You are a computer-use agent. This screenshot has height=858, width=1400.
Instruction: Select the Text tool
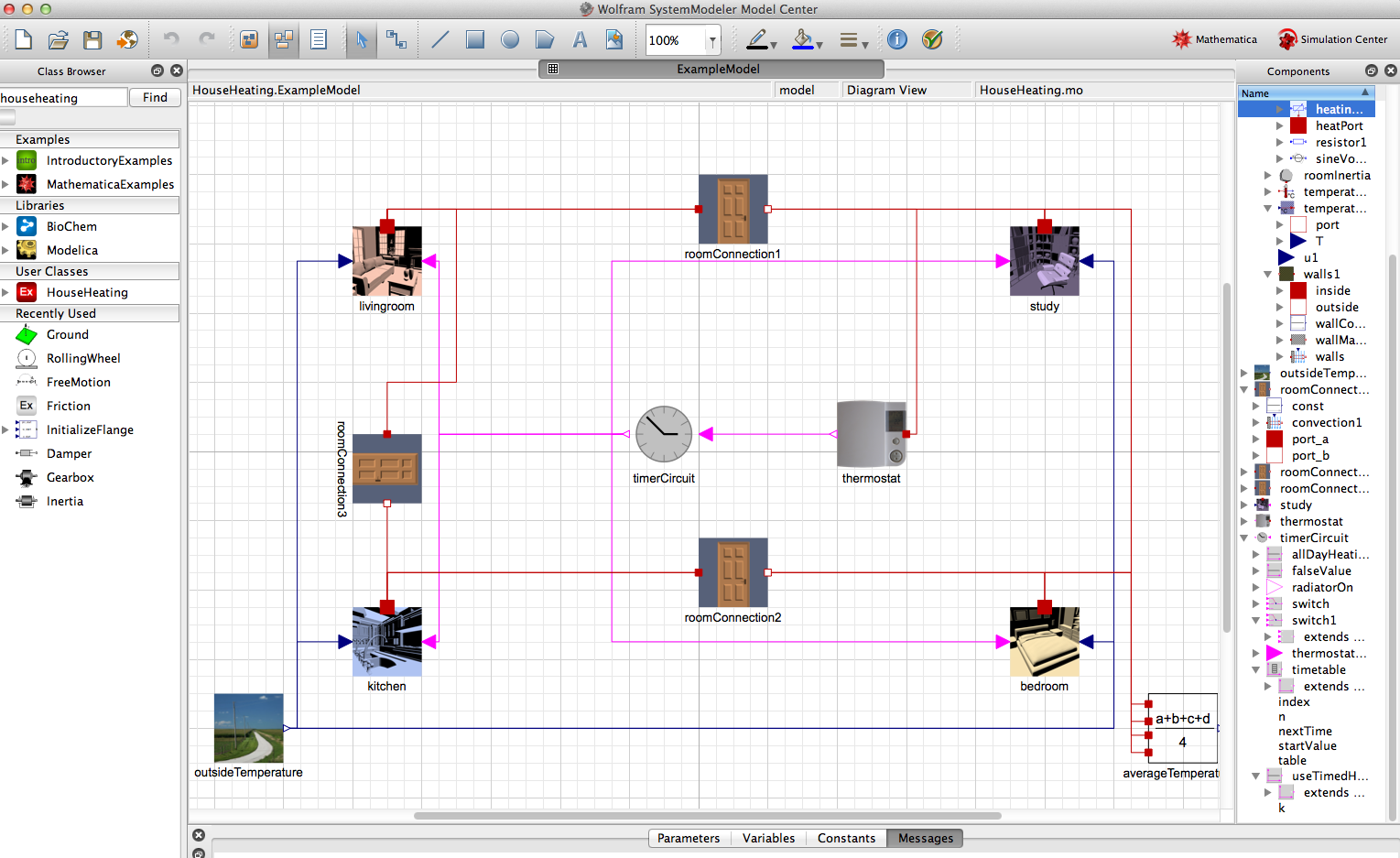point(580,39)
